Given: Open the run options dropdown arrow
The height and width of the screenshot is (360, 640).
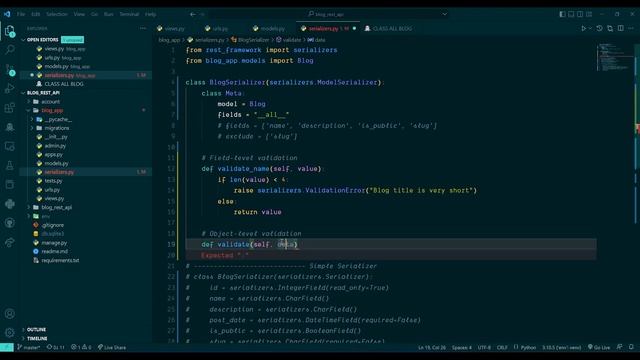Looking at the screenshot, I should (x=590, y=29).
